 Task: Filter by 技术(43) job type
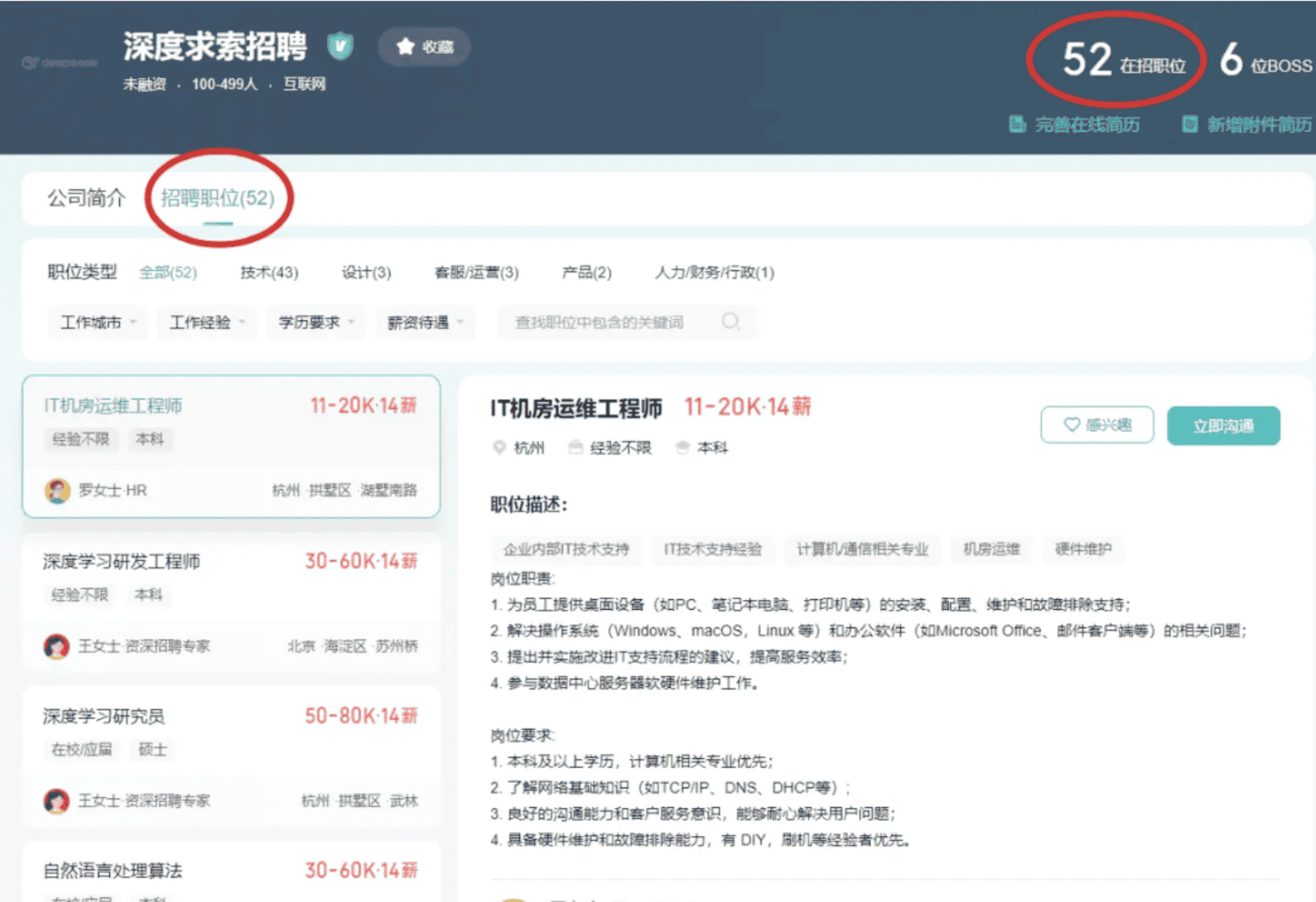269,272
